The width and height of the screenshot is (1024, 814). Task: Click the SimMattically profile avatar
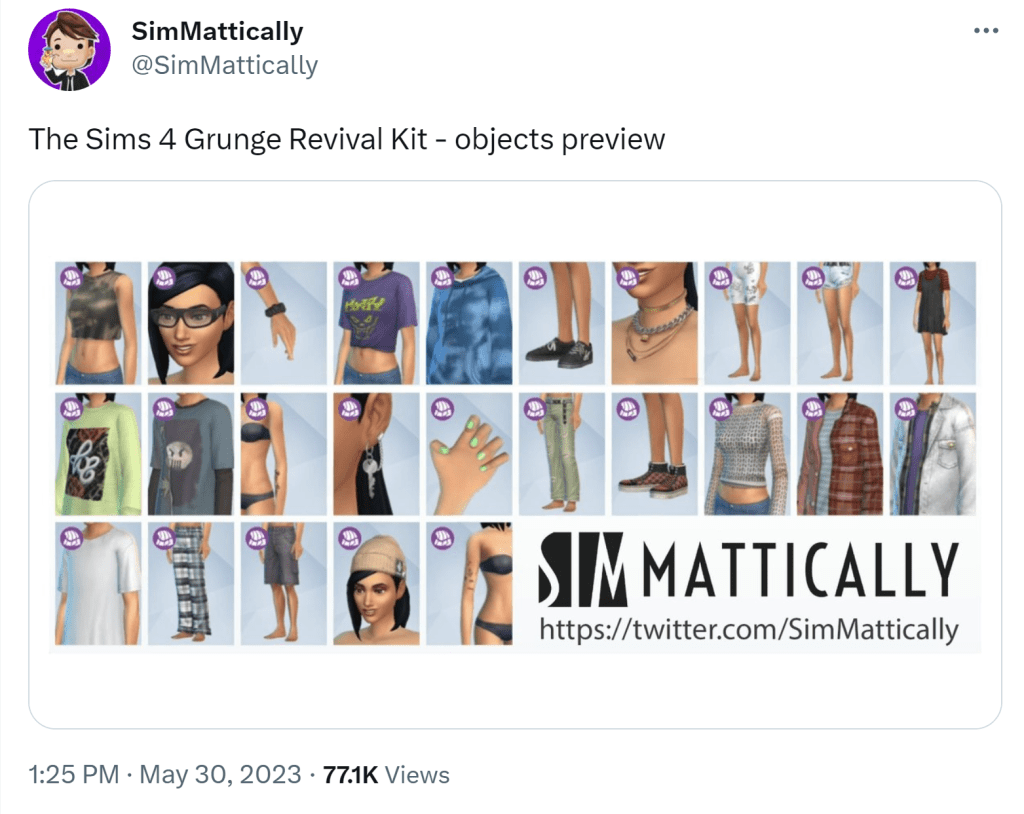(x=69, y=50)
